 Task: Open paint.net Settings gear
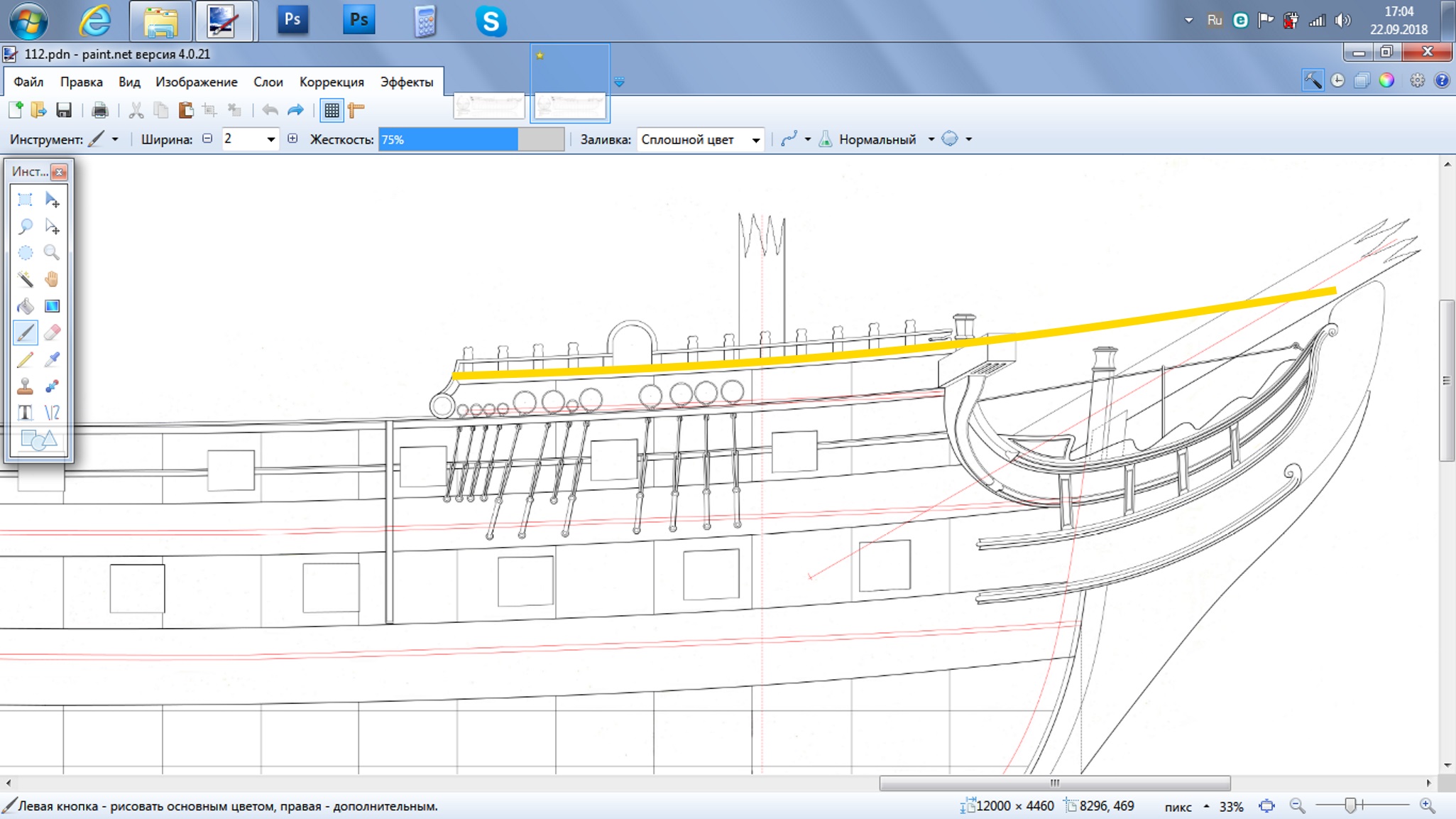pos(1417,81)
